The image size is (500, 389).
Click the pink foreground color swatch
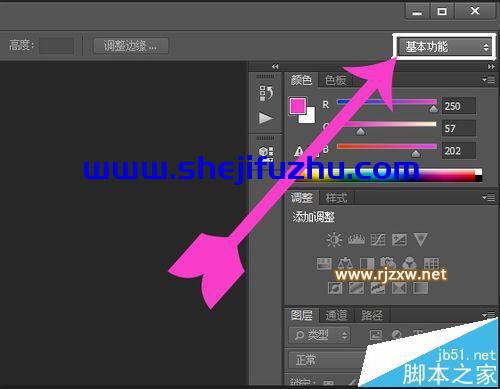pos(298,106)
